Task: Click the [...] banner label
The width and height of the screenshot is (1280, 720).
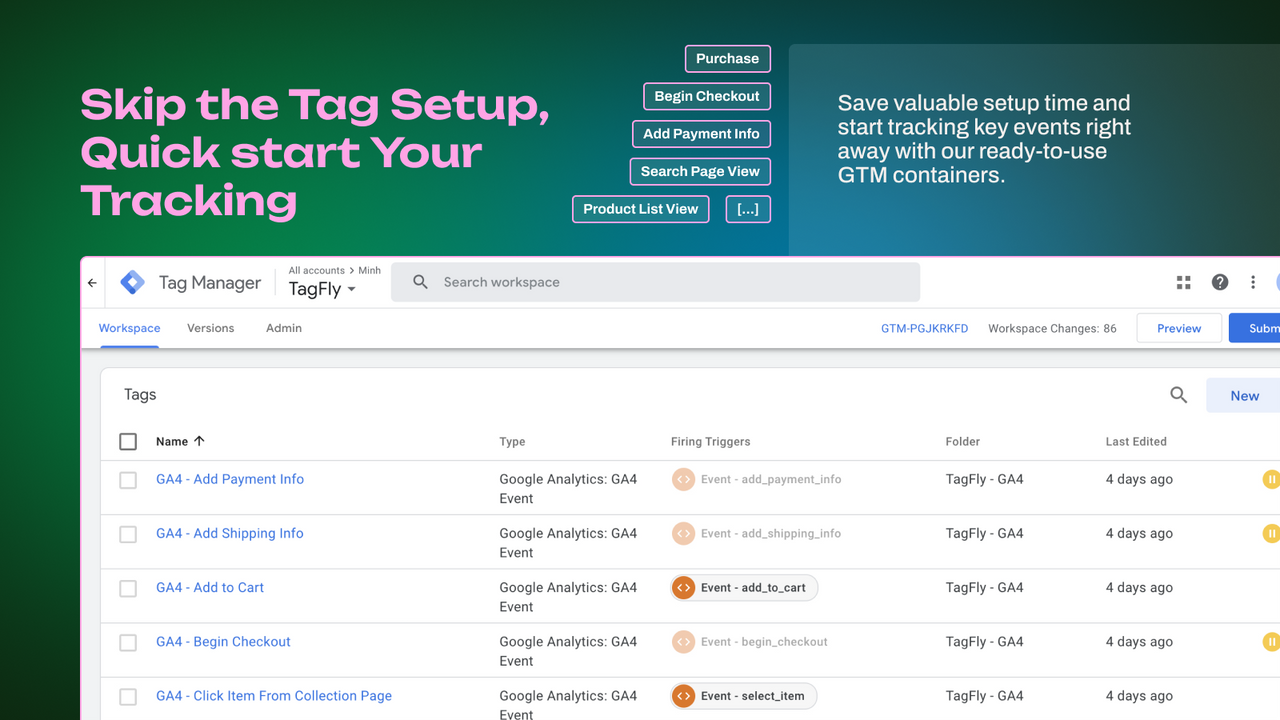Action: (x=748, y=209)
